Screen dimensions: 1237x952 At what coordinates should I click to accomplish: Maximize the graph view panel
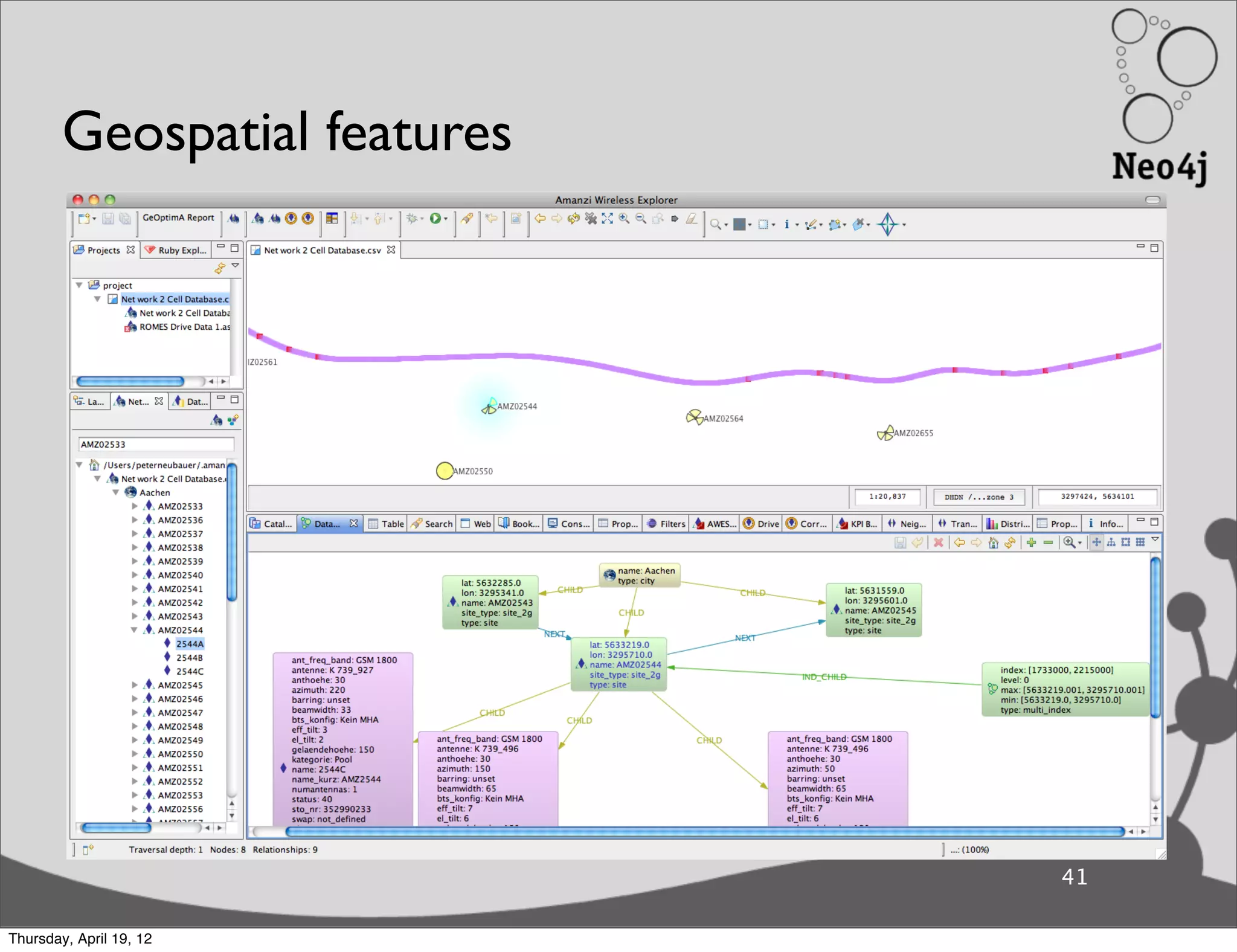point(1154,521)
